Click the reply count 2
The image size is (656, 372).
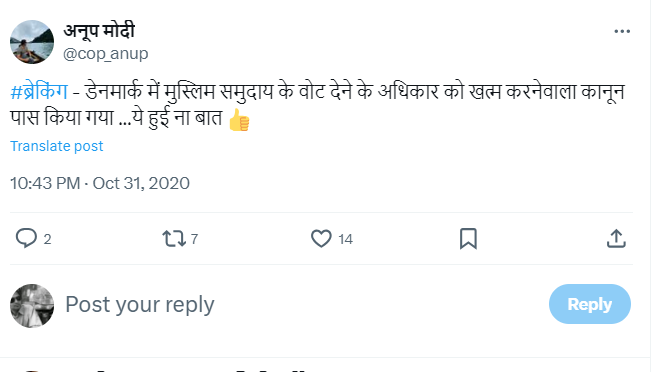(47, 239)
